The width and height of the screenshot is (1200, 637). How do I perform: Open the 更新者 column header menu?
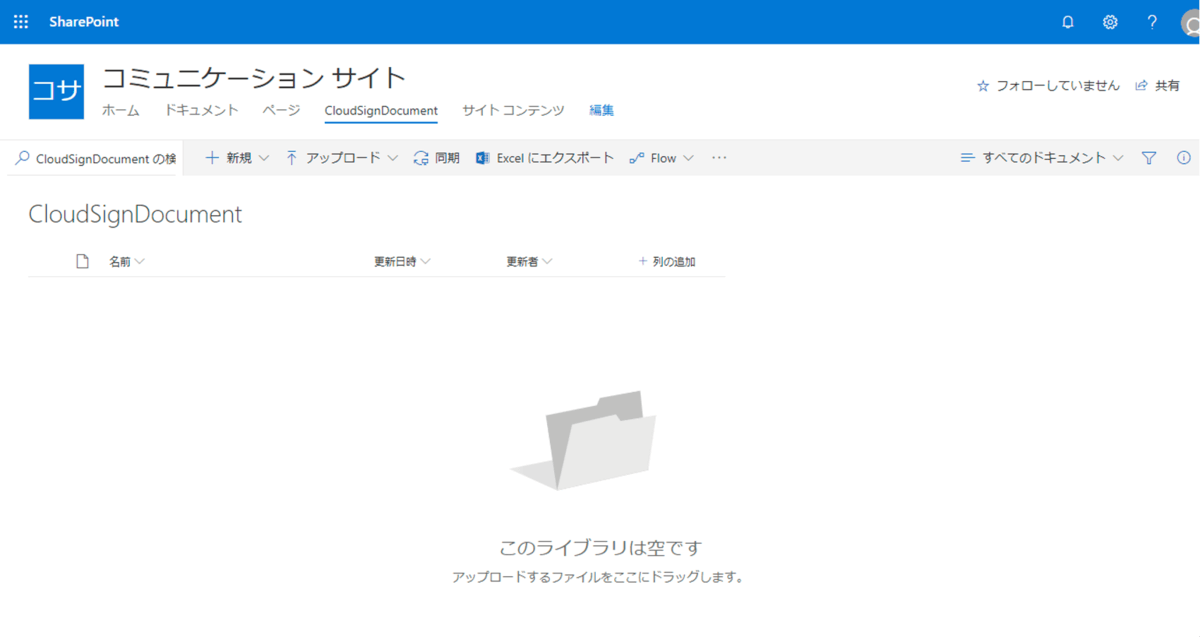coord(529,262)
